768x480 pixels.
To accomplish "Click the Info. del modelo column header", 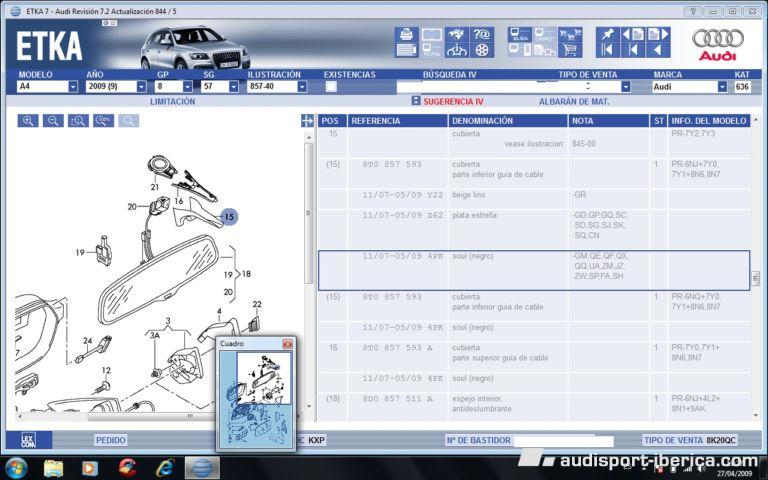I will (709, 121).
